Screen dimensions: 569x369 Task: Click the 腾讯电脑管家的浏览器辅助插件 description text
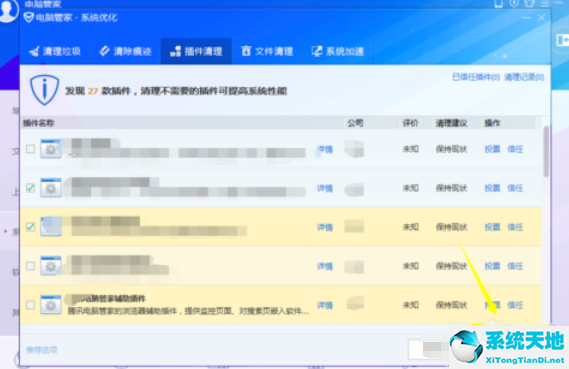(188, 311)
